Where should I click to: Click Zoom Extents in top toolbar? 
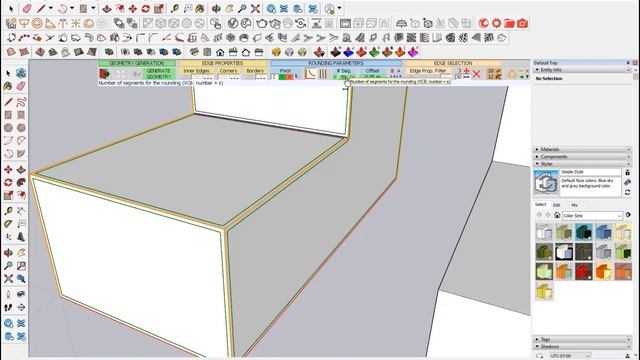(x=256, y=8)
